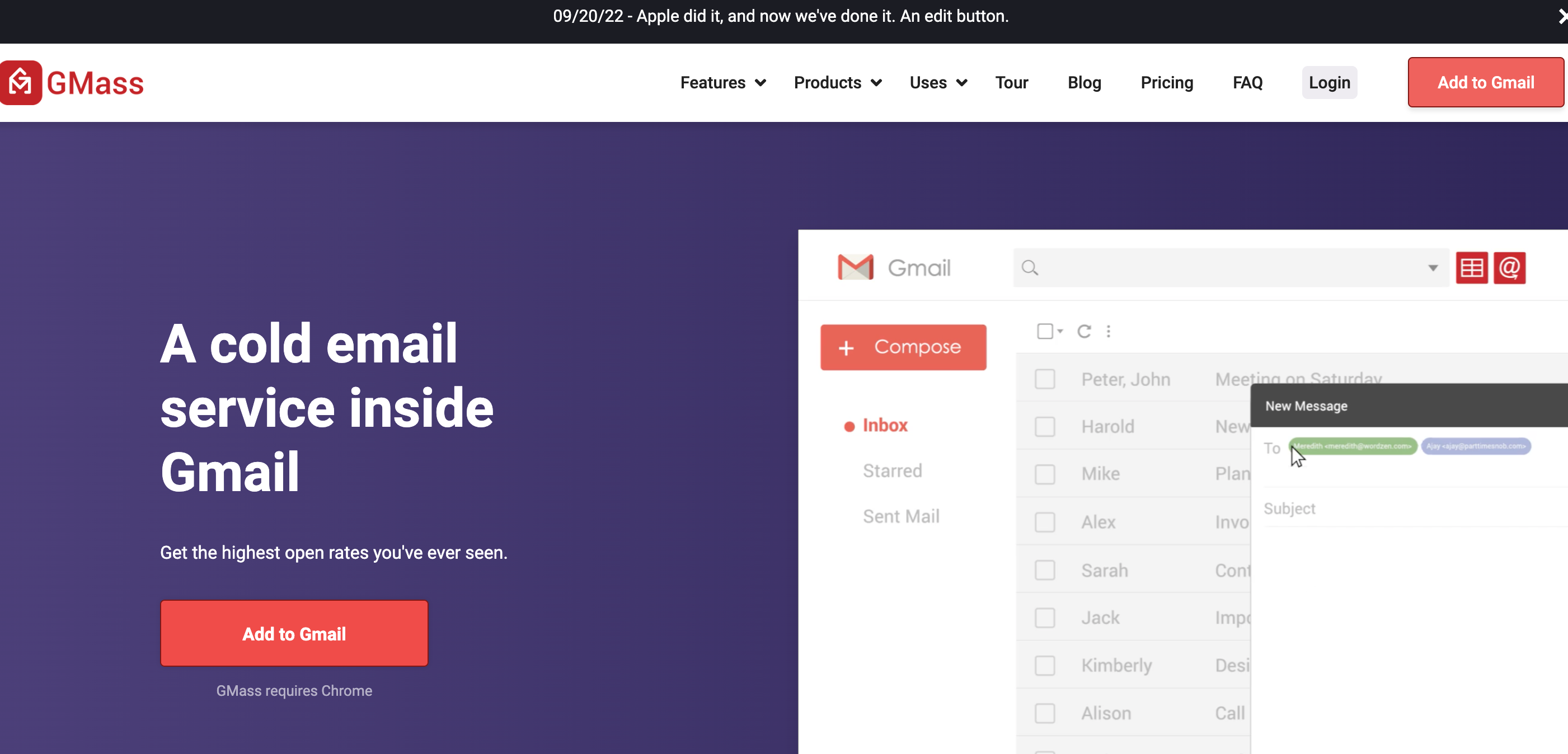The image size is (1568, 754).
Task: Check the Harold email checkbox
Action: pos(1045,427)
